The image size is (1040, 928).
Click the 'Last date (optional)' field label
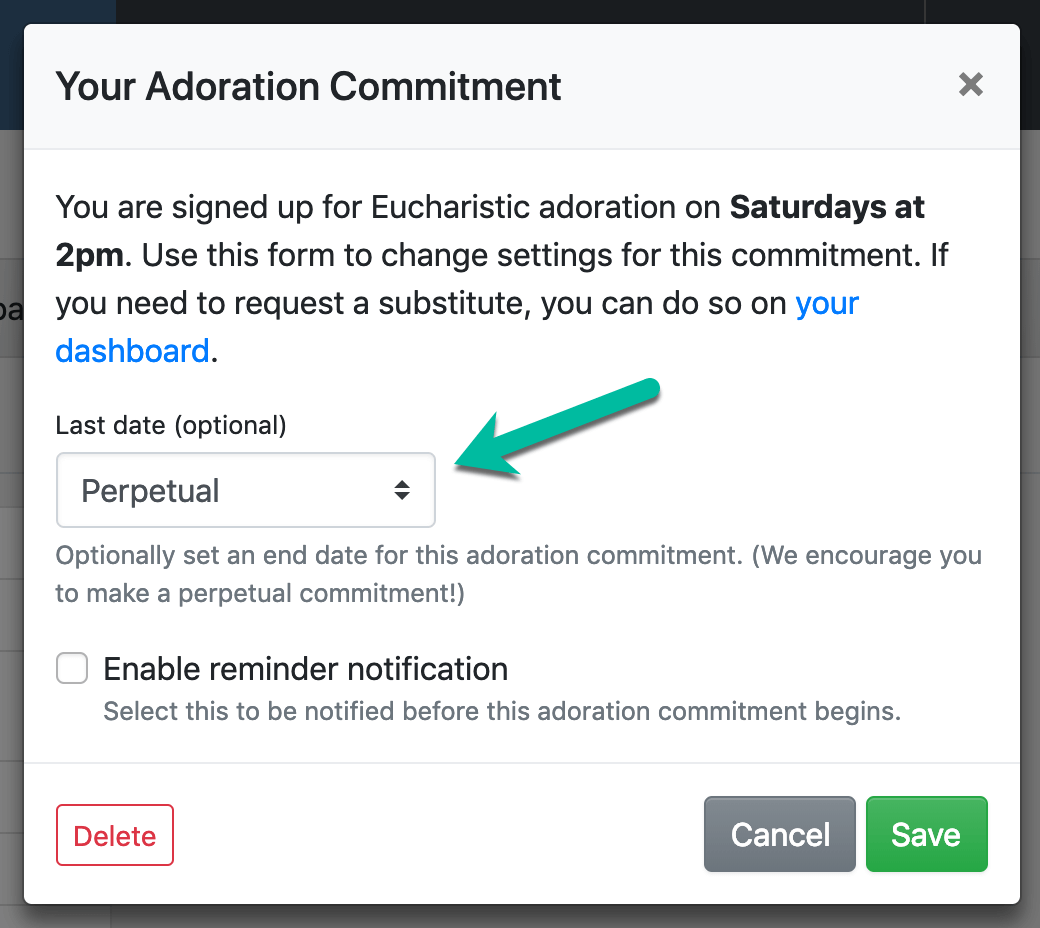(171, 425)
